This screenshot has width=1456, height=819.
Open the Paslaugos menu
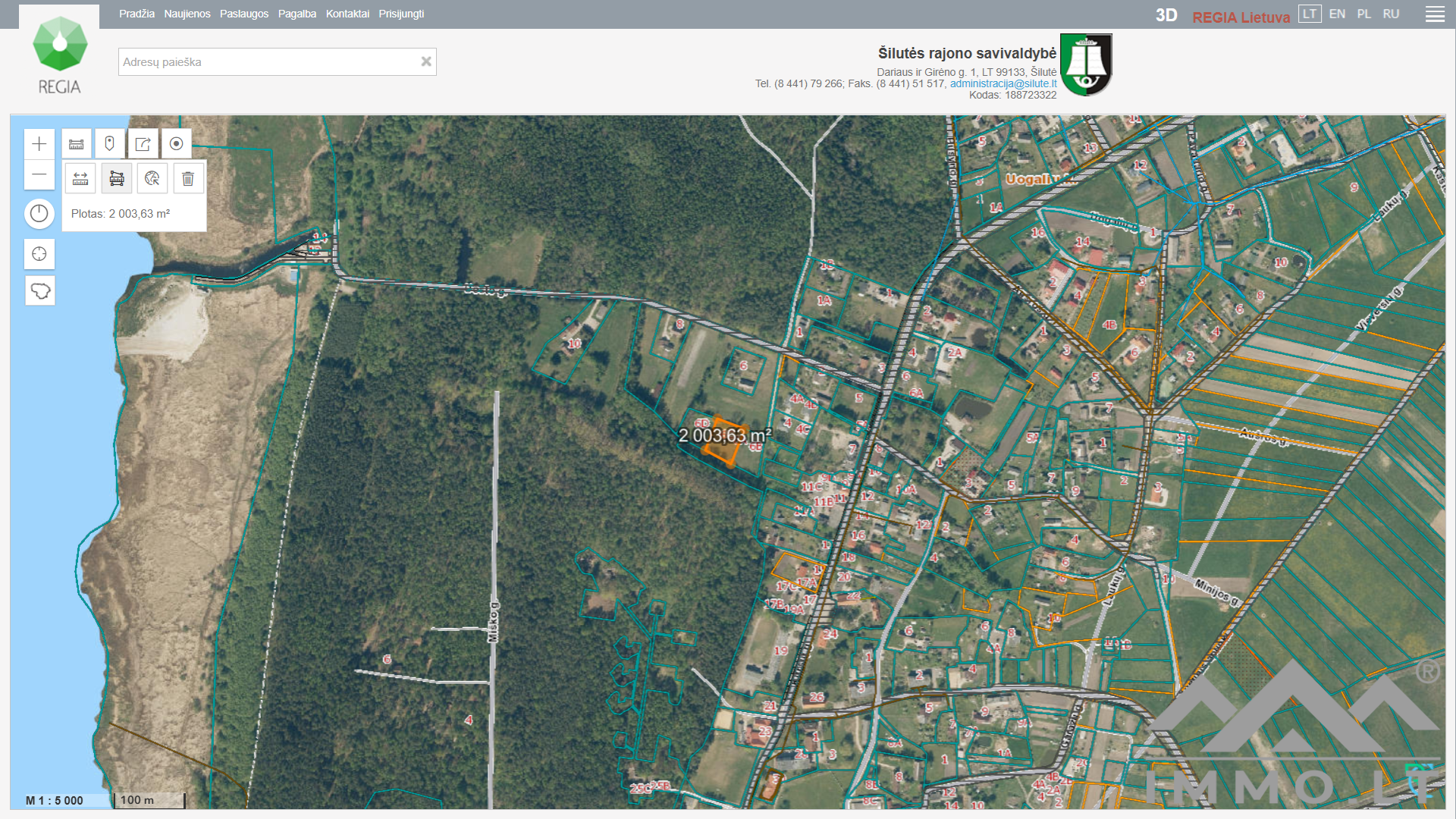[x=244, y=14]
